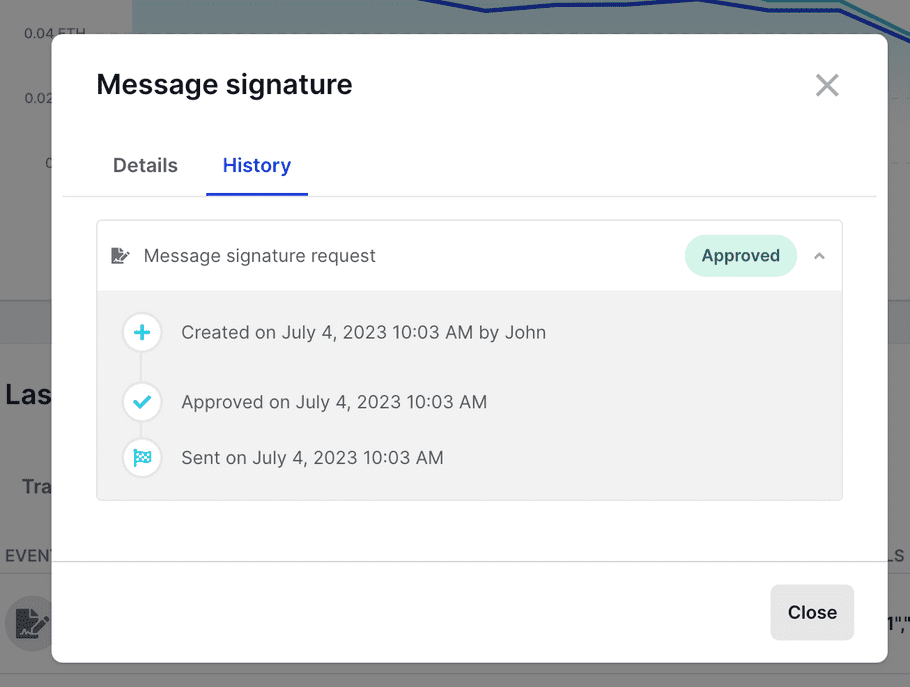This screenshot has width=910, height=687.
Task: Click the 'Created on July 4, 2023' entry
Action: tap(363, 332)
